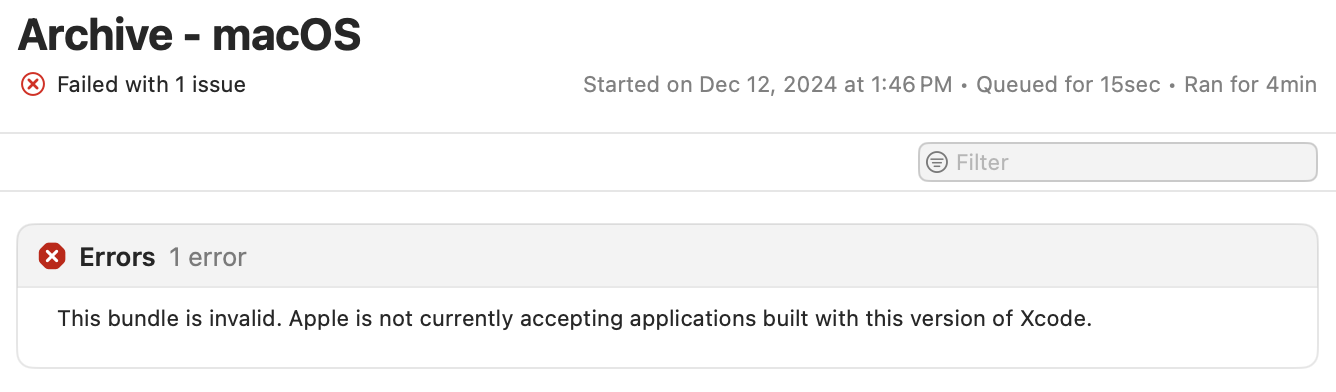
Task: Click the word "macOS" in the title
Action: 287,35
